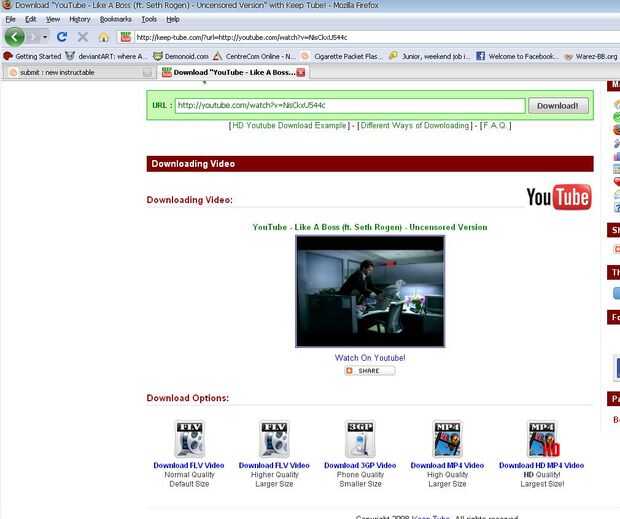Click Download MP4 Video link
The image size is (620, 519).
point(447,466)
